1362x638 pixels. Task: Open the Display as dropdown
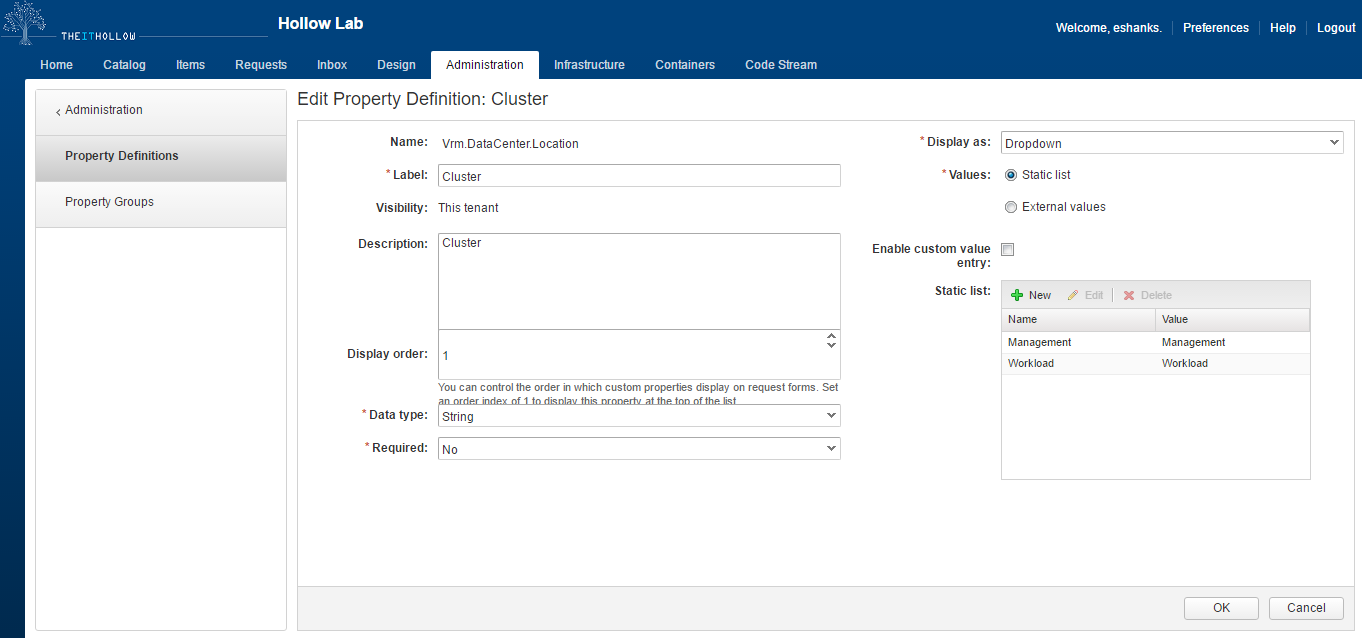pos(1171,143)
